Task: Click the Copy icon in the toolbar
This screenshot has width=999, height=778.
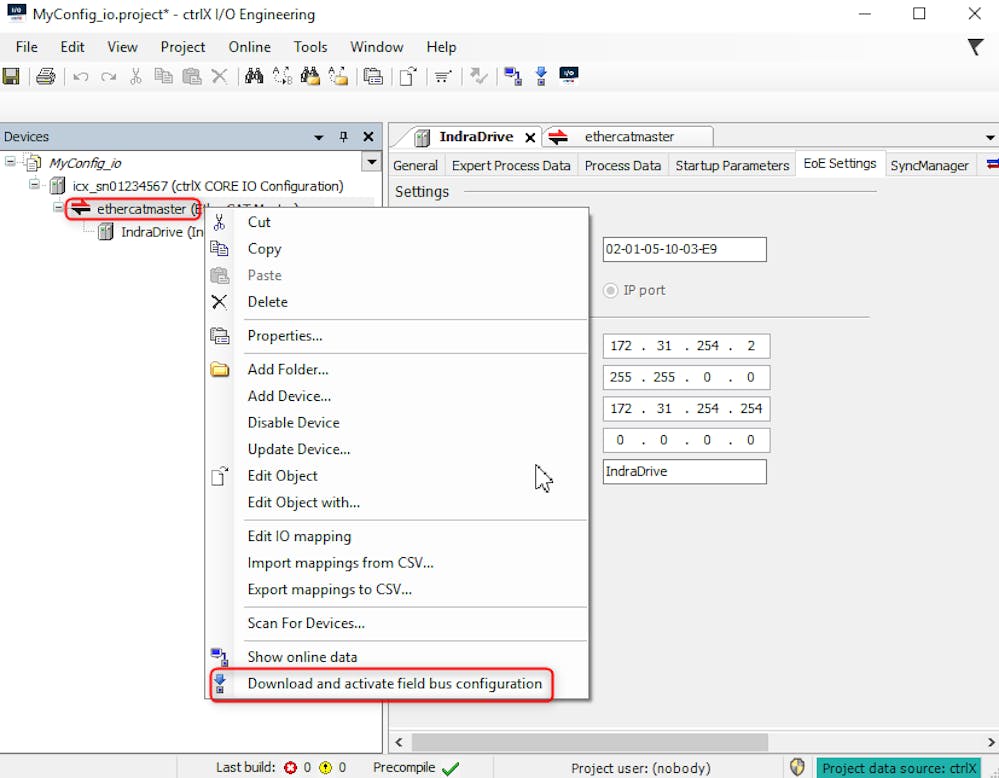Action: tap(164, 76)
